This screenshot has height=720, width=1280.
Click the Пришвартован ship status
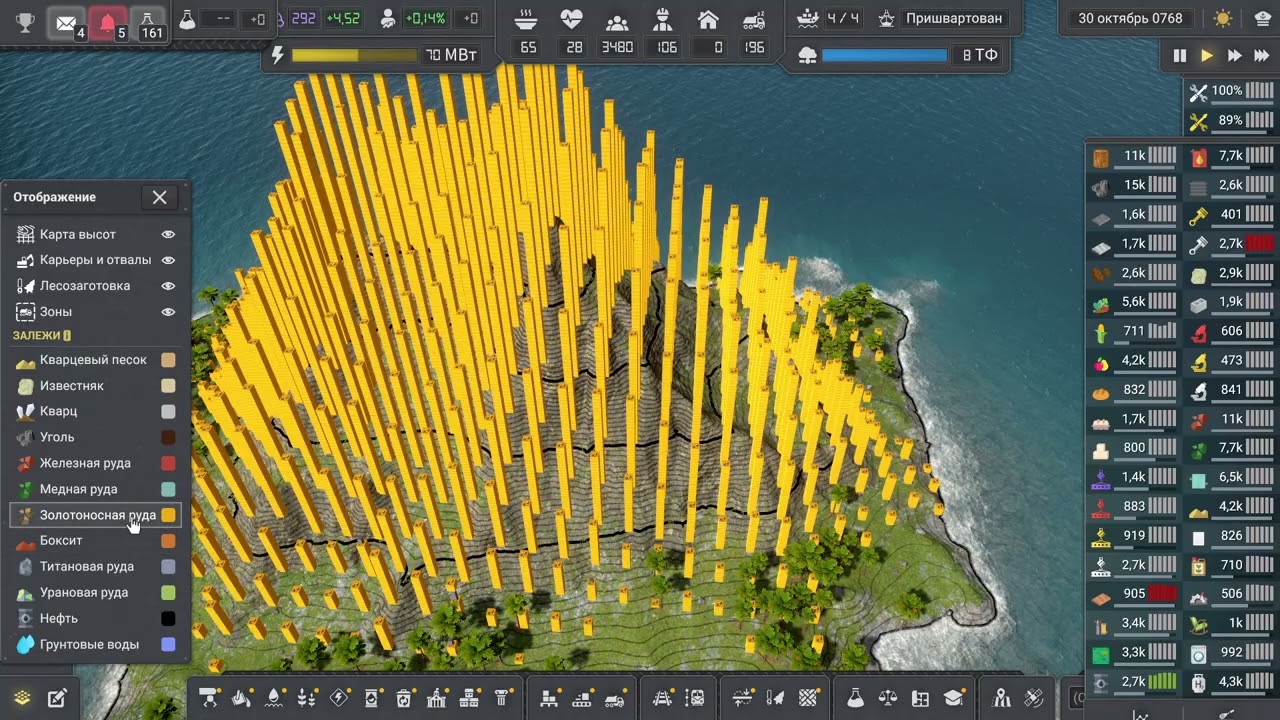953,18
